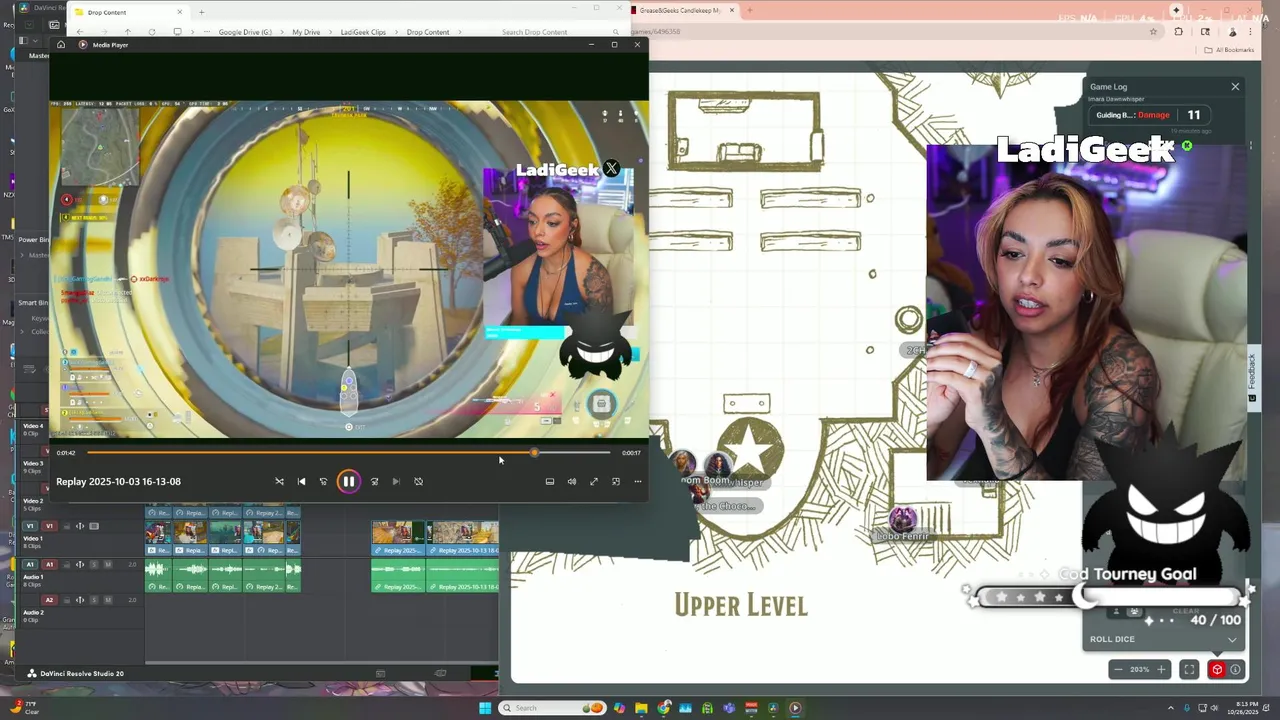Click the Search Drop Content field
The height and width of the screenshot is (720, 1280).
(x=560, y=32)
